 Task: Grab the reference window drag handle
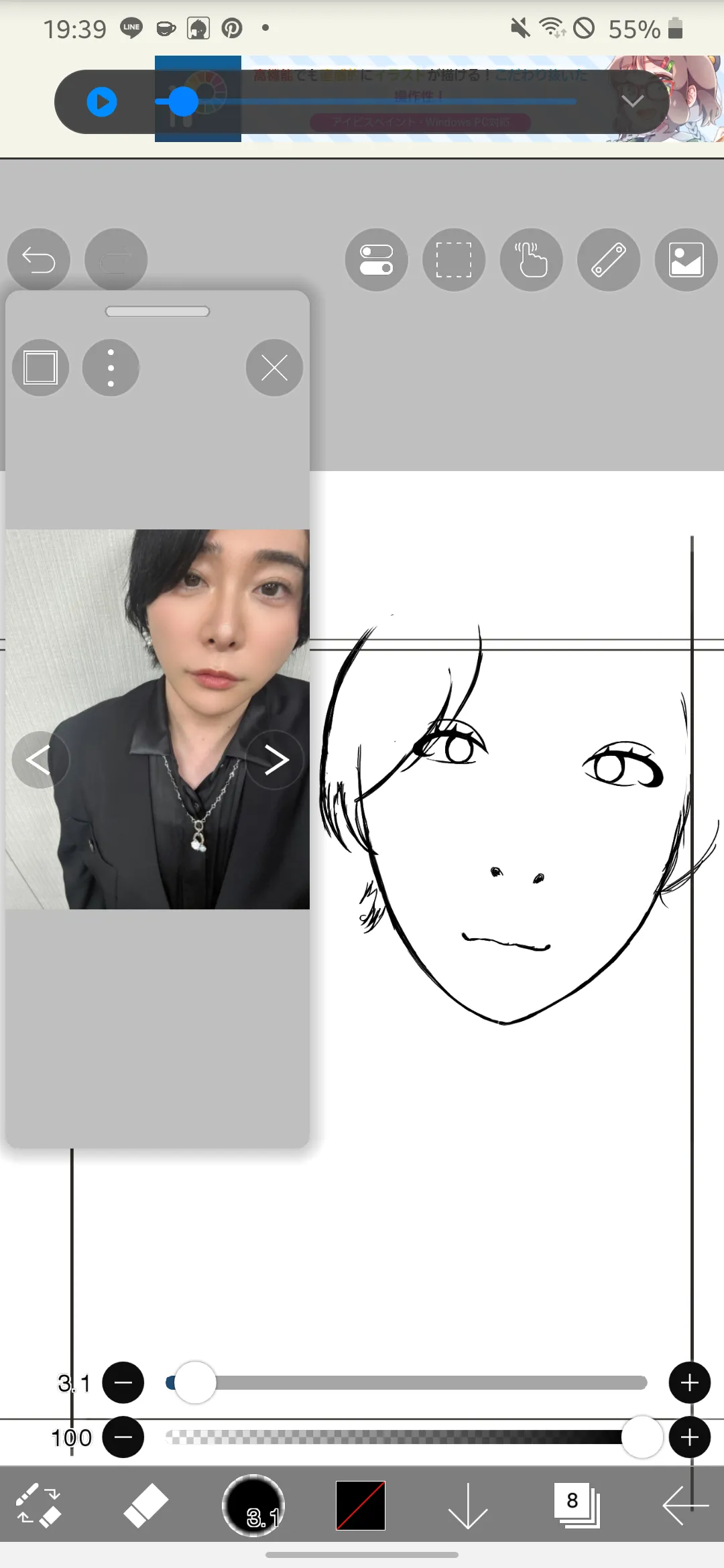coord(158,312)
